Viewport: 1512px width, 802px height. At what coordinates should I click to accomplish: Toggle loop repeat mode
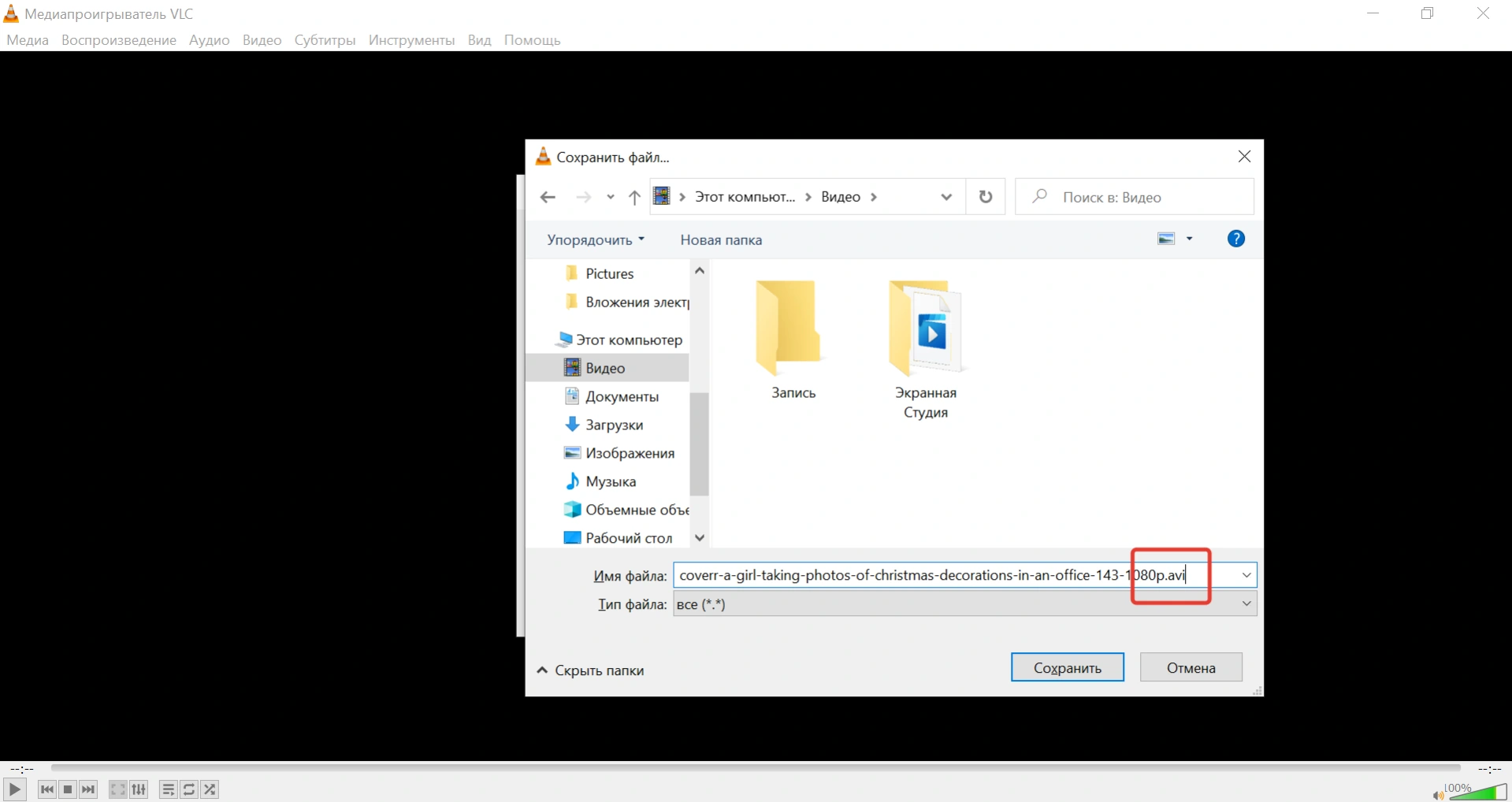[x=189, y=789]
